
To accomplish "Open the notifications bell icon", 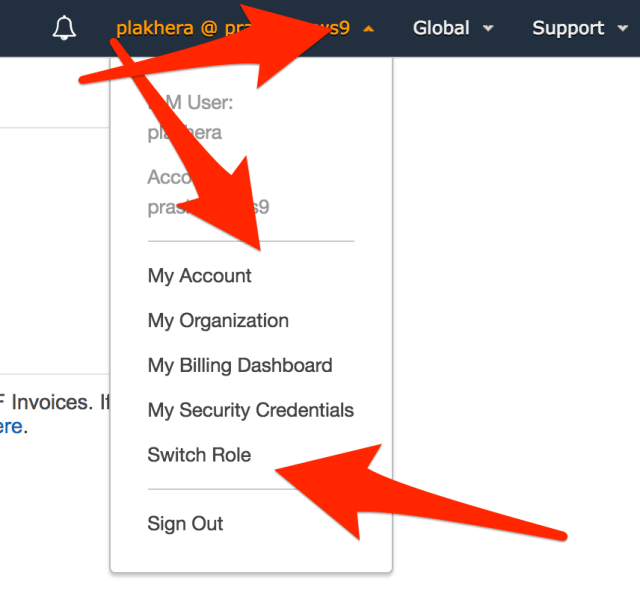I will (x=64, y=28).
